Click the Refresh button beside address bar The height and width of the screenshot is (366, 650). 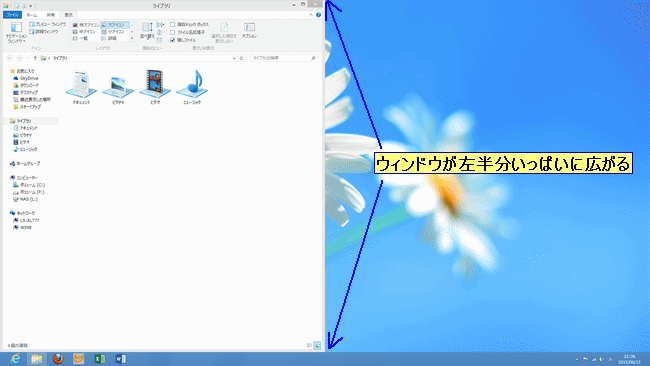point(242,58)
